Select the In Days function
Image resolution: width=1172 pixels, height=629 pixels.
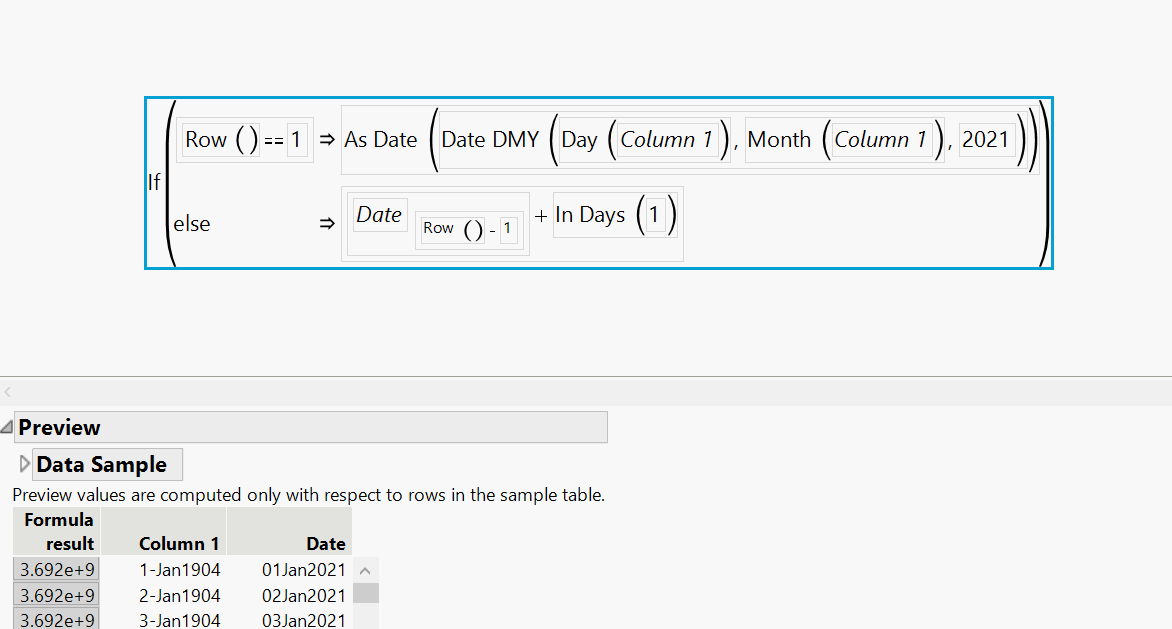pyautogui.click(x=590, y=215)
